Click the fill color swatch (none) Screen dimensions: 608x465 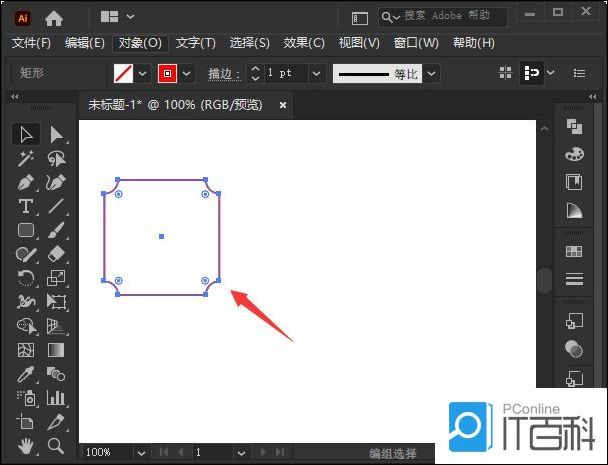pyautogui.click(x=124, y=73)
